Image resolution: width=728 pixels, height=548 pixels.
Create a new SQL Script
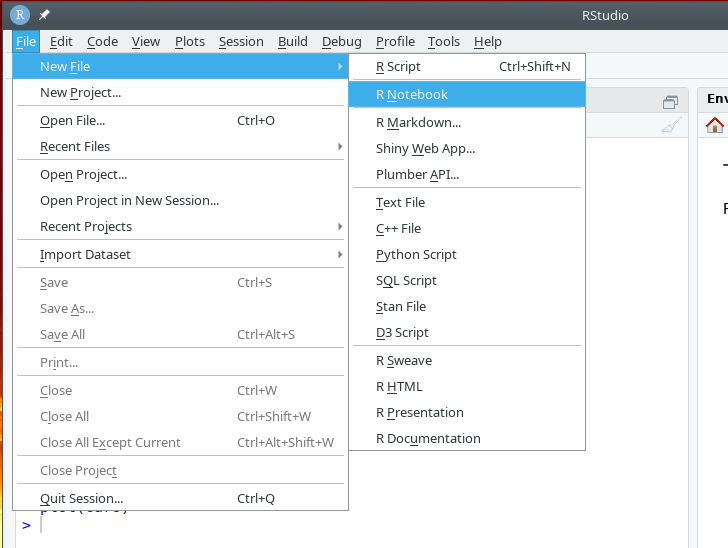pyautogui.click(x=467, y=281)
